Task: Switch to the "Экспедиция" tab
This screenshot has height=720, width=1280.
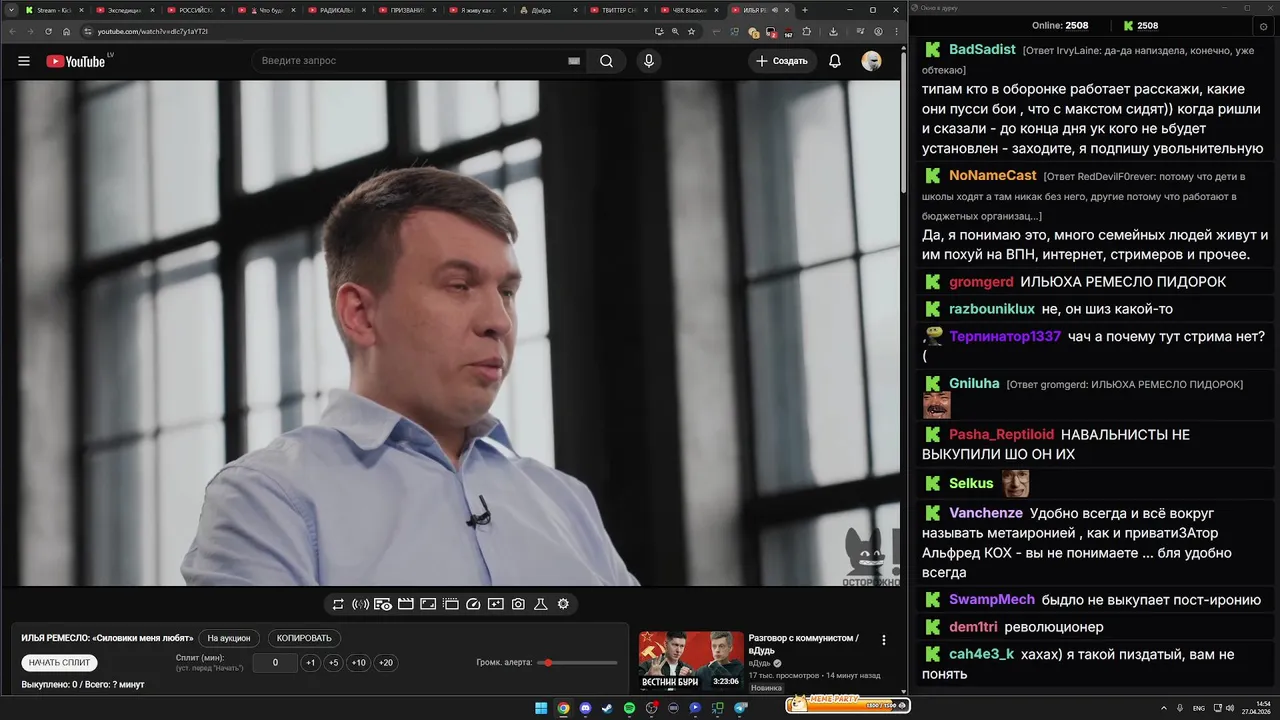Action: pyautogui.click(x=123, y=10)
